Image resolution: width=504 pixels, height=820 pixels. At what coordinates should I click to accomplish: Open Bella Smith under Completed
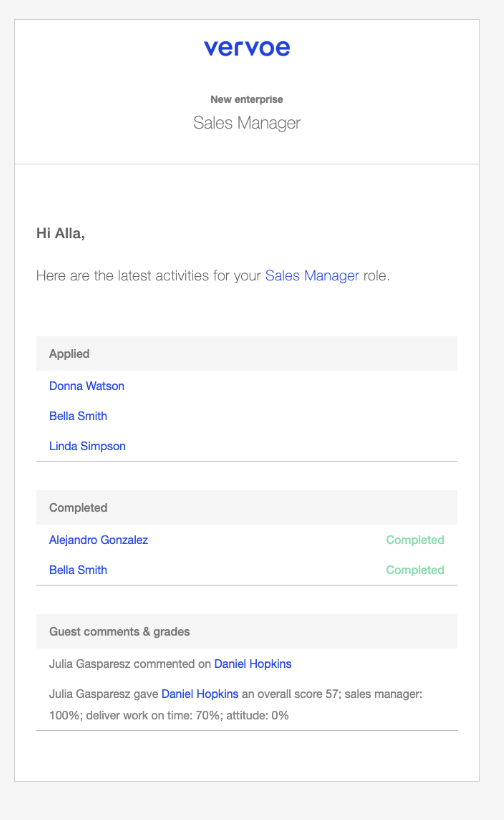(78, 570)
